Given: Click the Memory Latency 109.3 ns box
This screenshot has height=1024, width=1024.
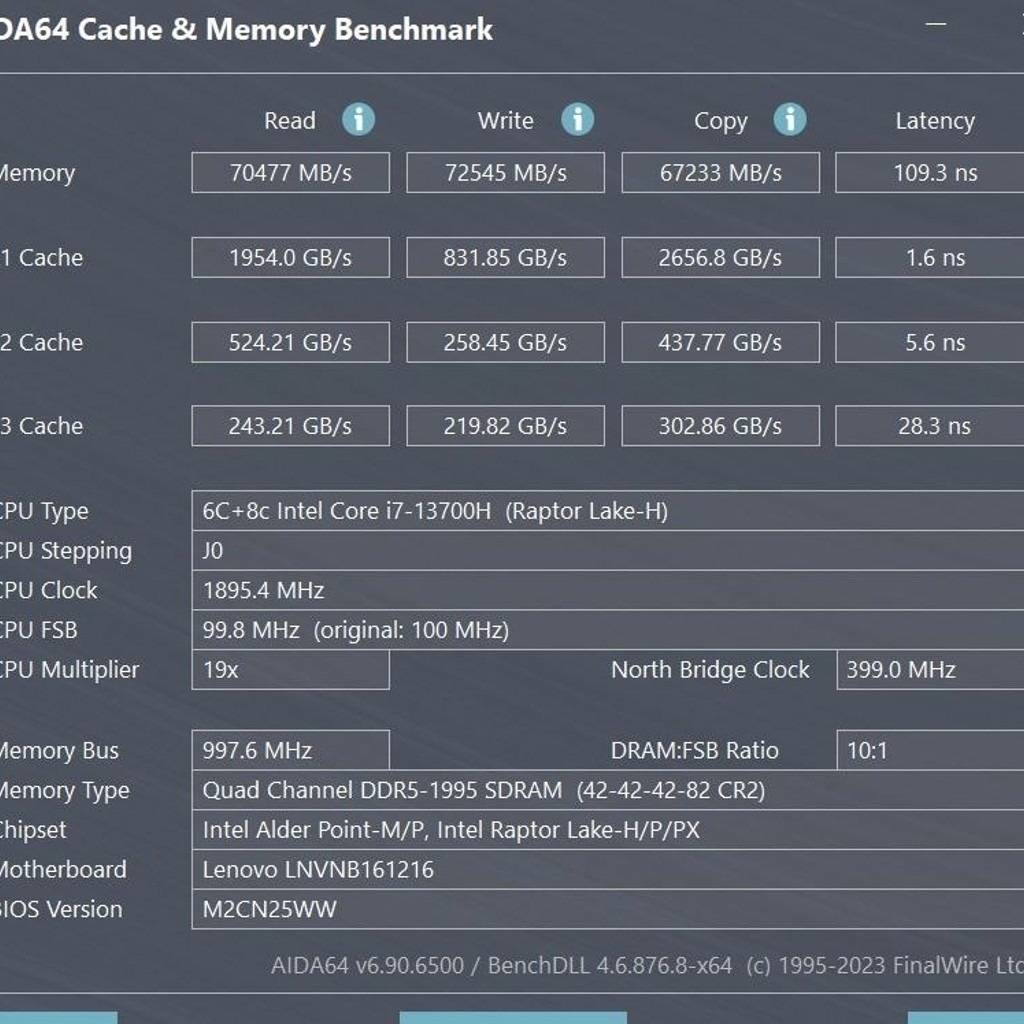Looking at the screenshot, I should click(930, 173).
